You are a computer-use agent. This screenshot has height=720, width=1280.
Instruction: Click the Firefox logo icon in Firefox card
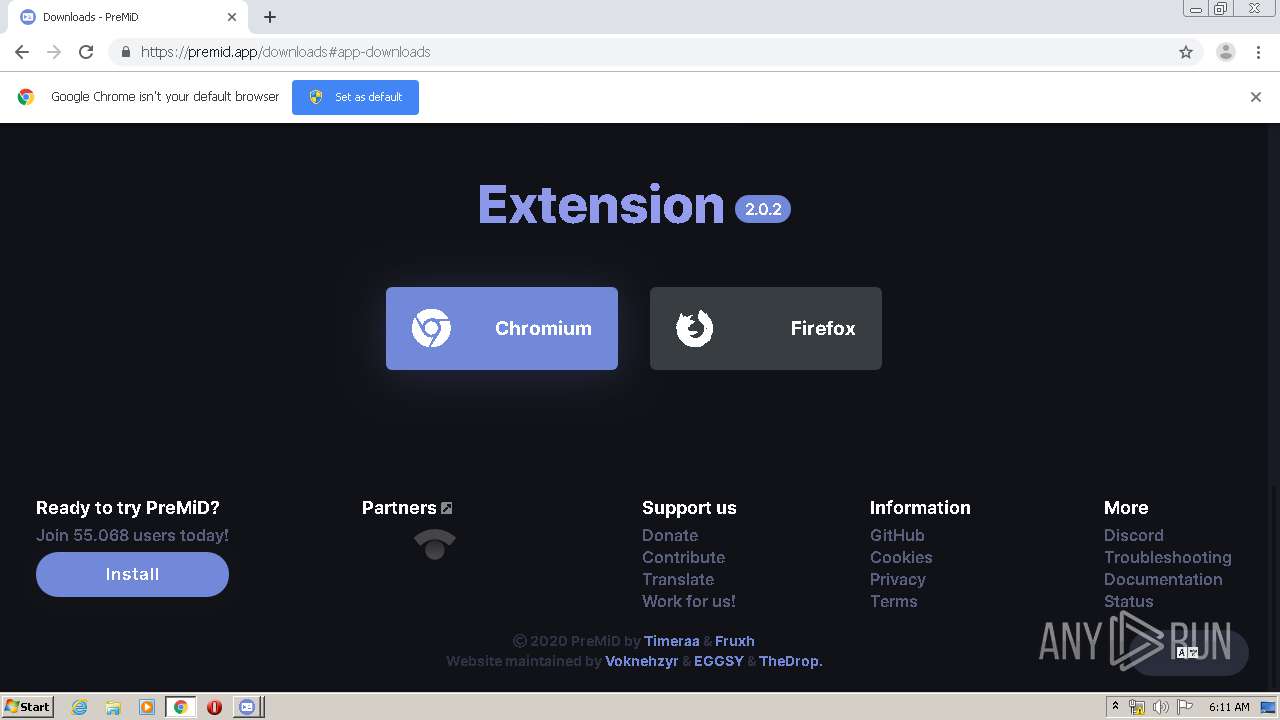coord(694,328)
